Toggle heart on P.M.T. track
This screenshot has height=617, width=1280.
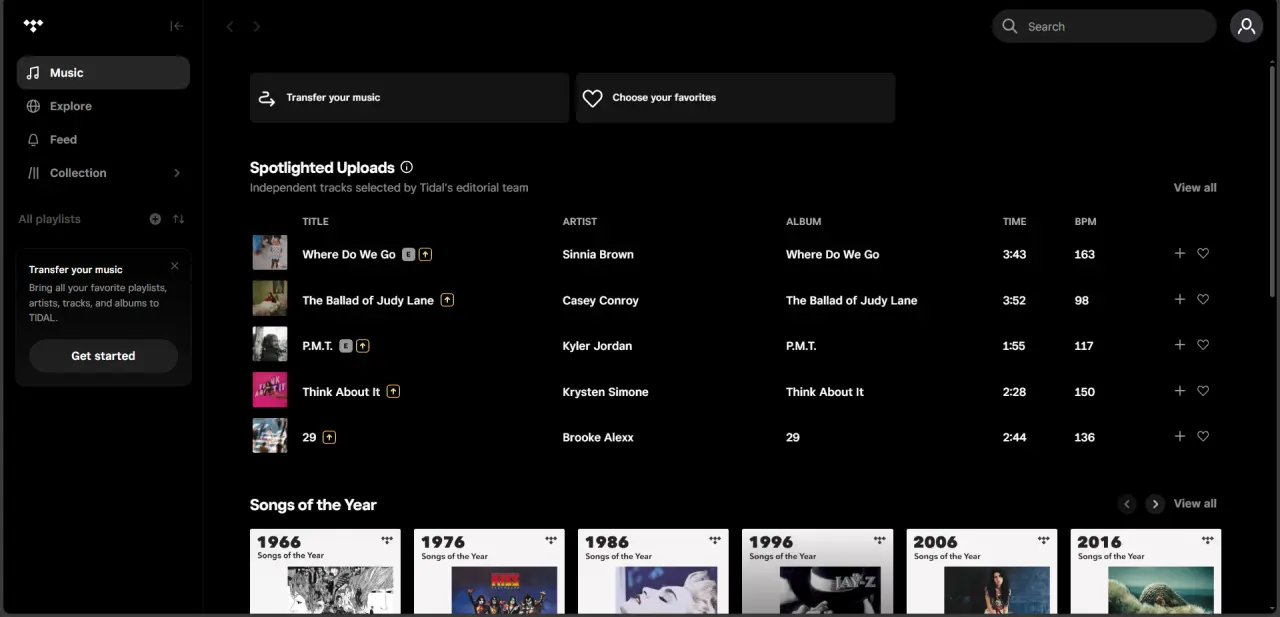coord(1203,345)
